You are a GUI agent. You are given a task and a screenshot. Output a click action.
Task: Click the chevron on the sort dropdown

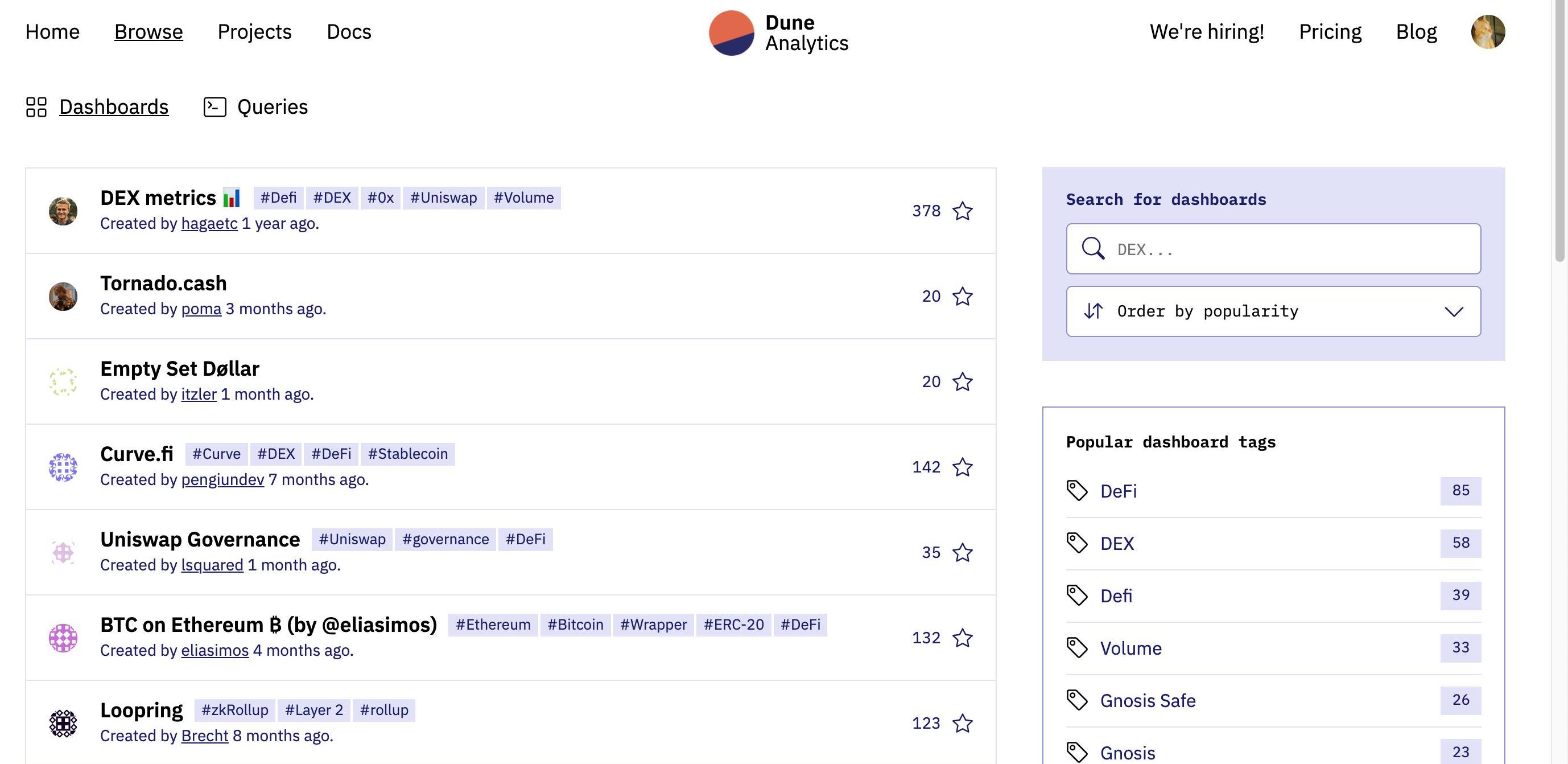pos(1454,311)
